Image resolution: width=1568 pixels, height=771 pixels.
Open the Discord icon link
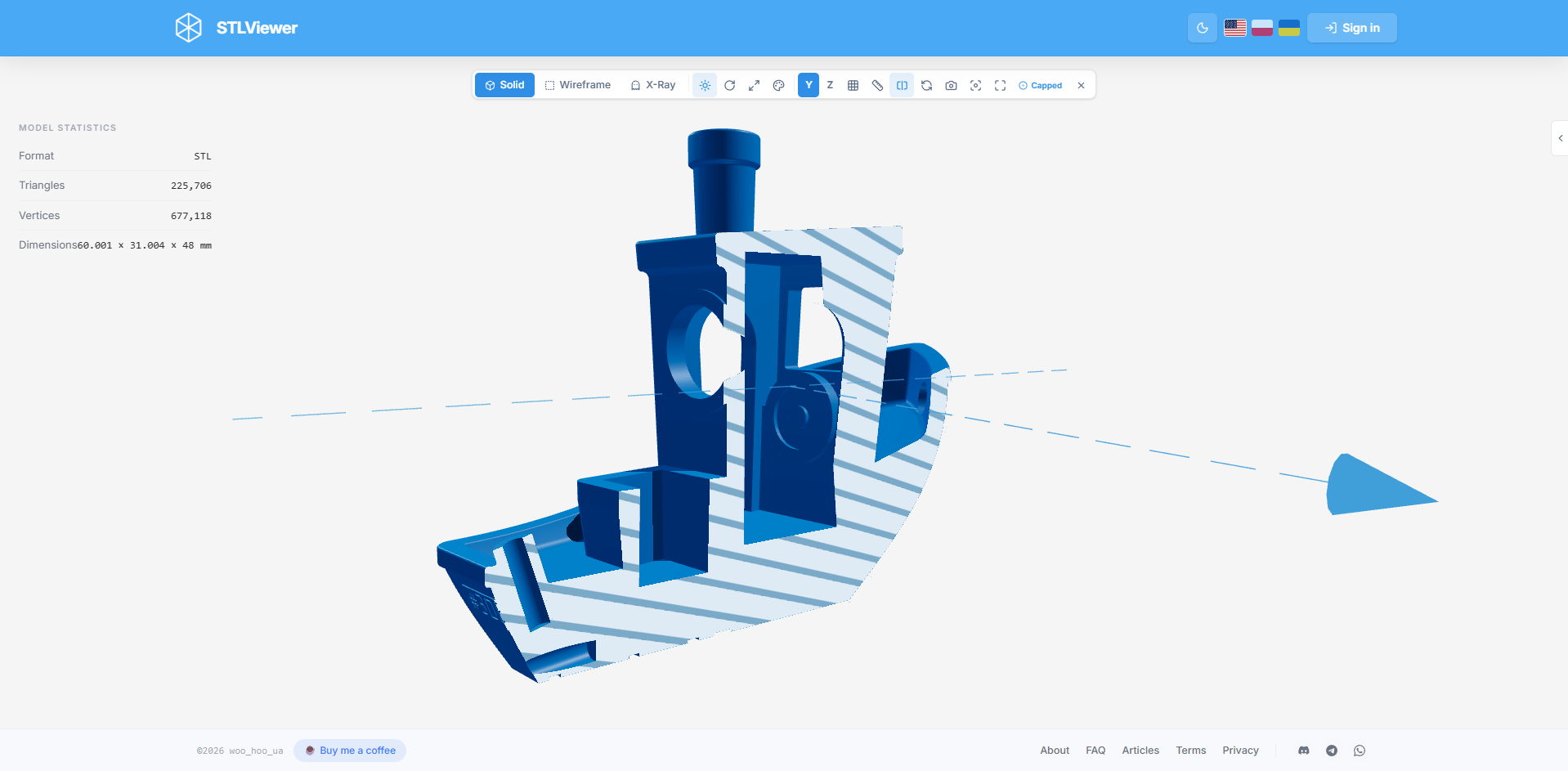point(1304,751)
